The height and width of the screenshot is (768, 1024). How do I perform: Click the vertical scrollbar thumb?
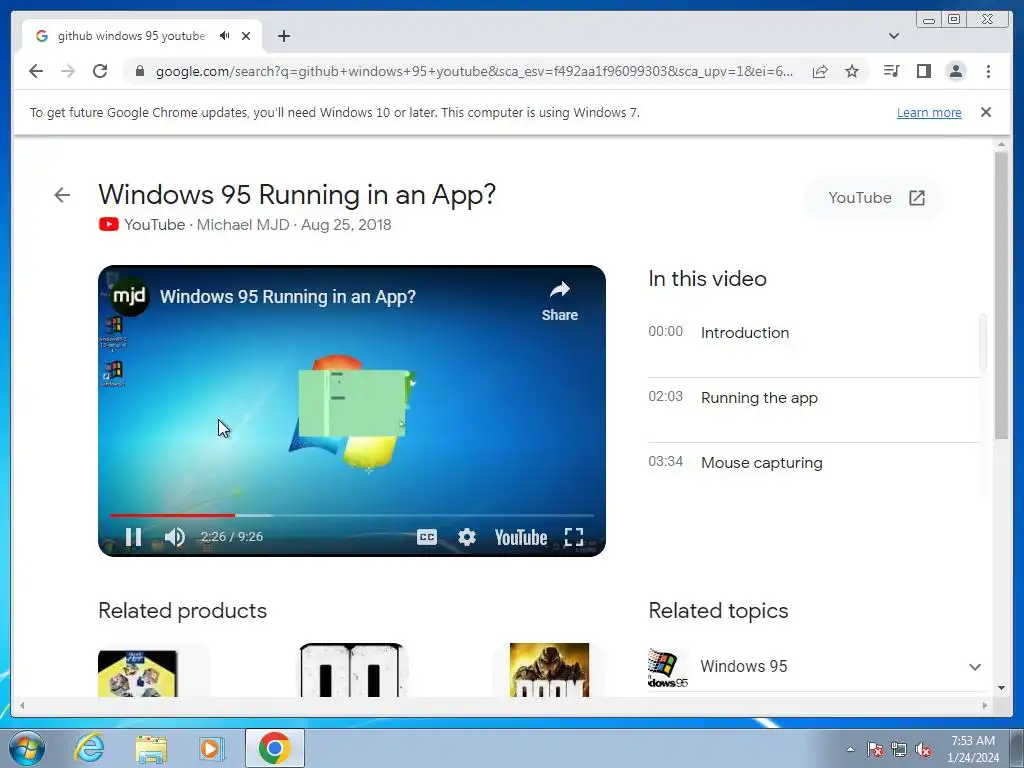pyautogui.click(x=1001, y=295)
